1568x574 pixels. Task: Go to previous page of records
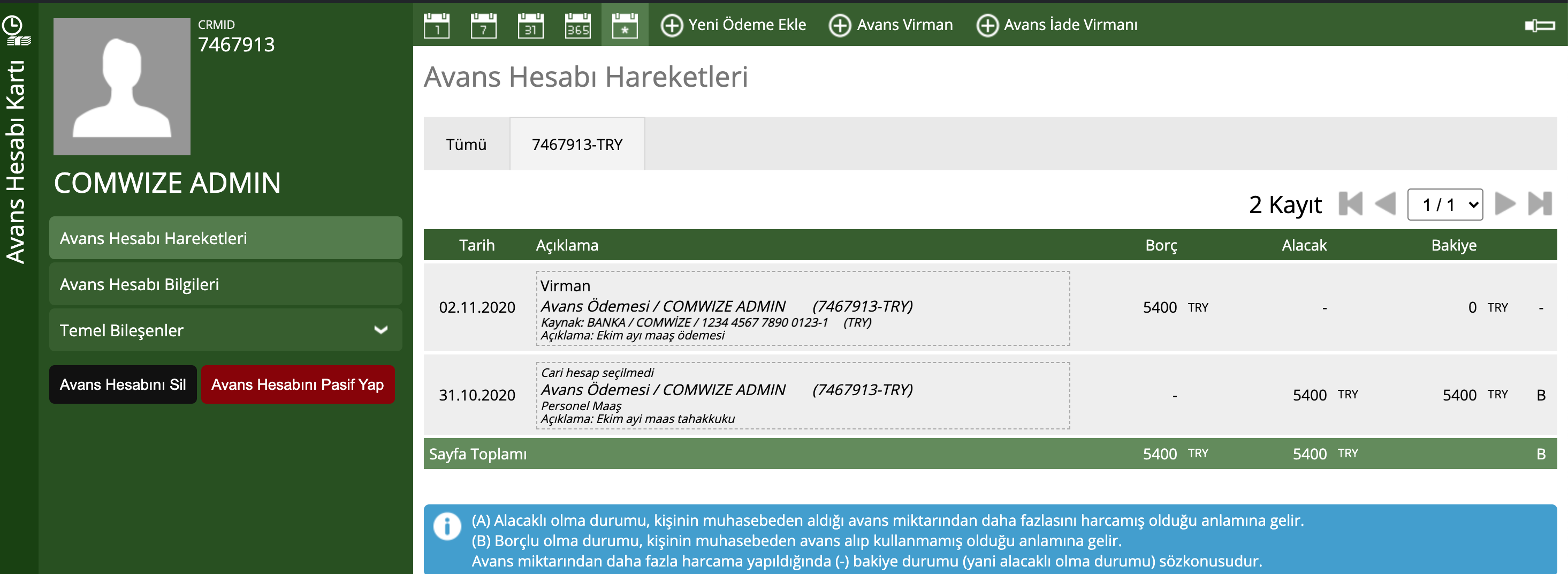1386,204
